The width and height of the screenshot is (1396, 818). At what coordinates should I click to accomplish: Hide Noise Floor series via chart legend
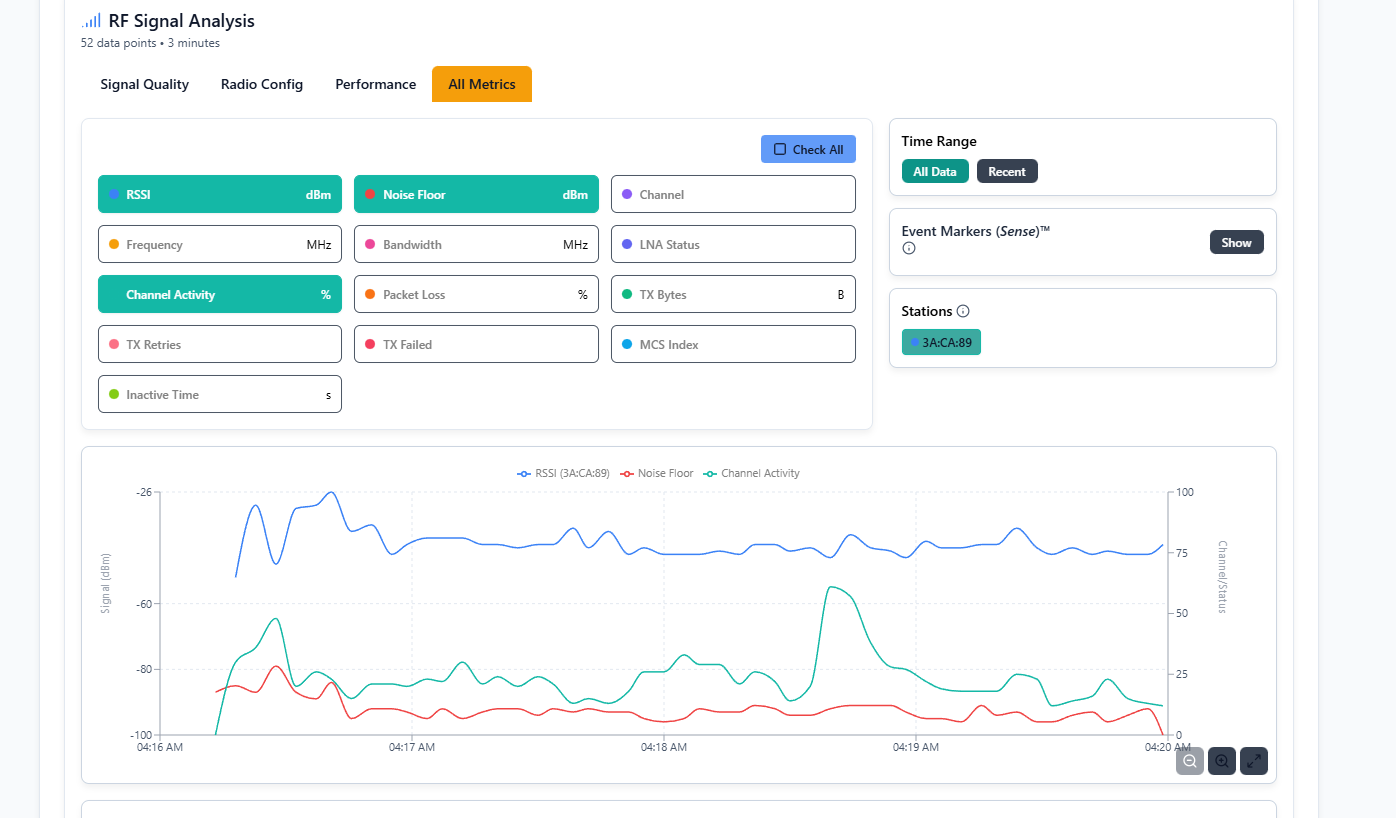coord(657,474)
